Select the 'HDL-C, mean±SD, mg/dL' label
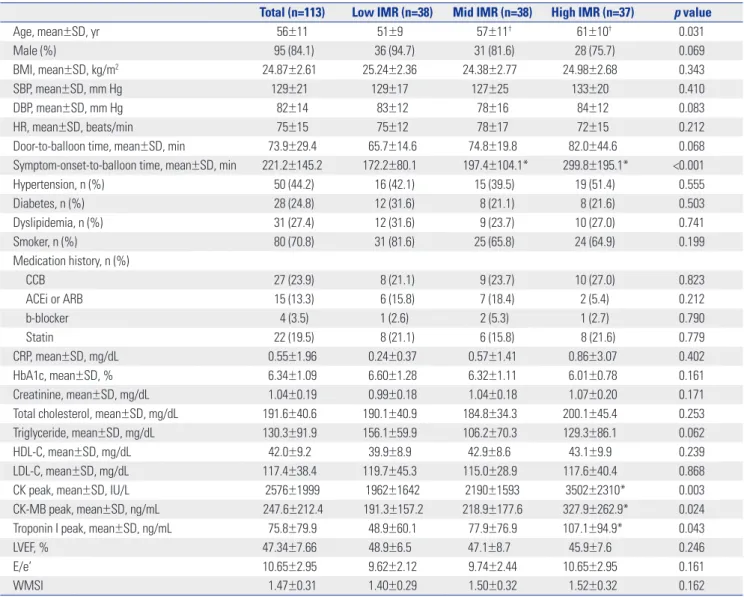This screenshot has height=597, width=744. pos(72,452)
